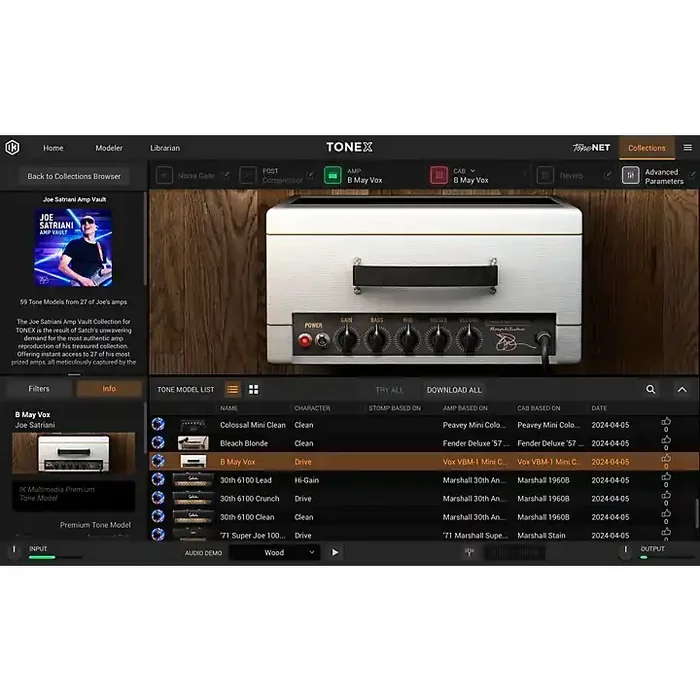Sort by CHARACTER column header

(x=312, y=408)
